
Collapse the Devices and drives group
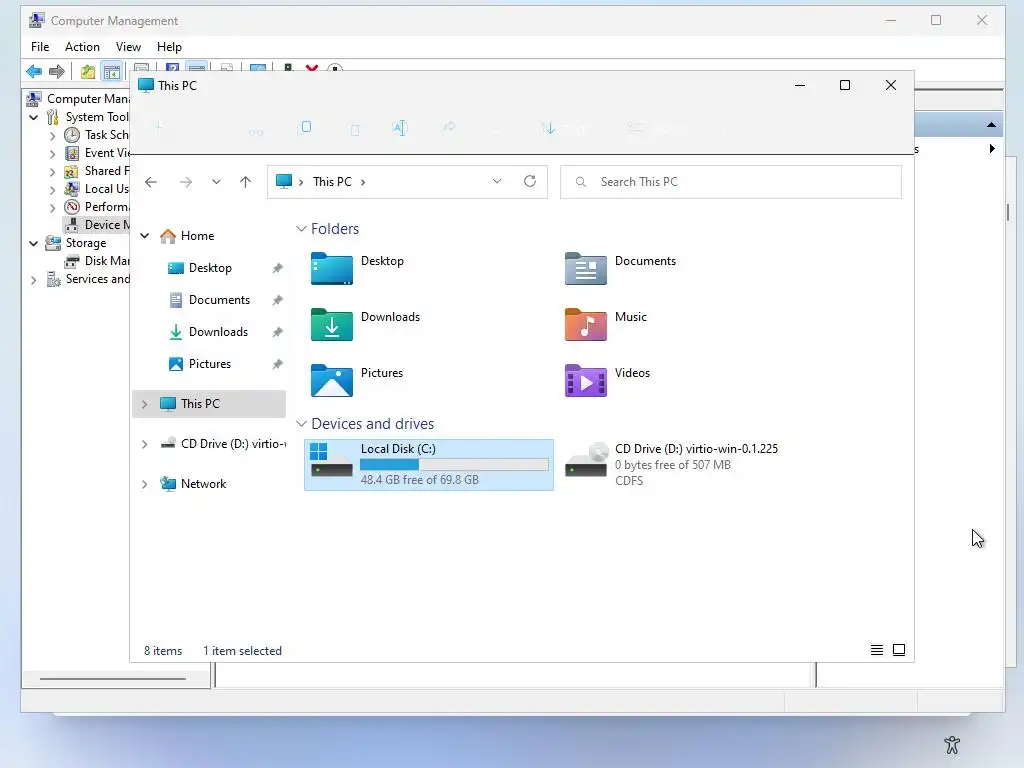(x=301, y=424)
